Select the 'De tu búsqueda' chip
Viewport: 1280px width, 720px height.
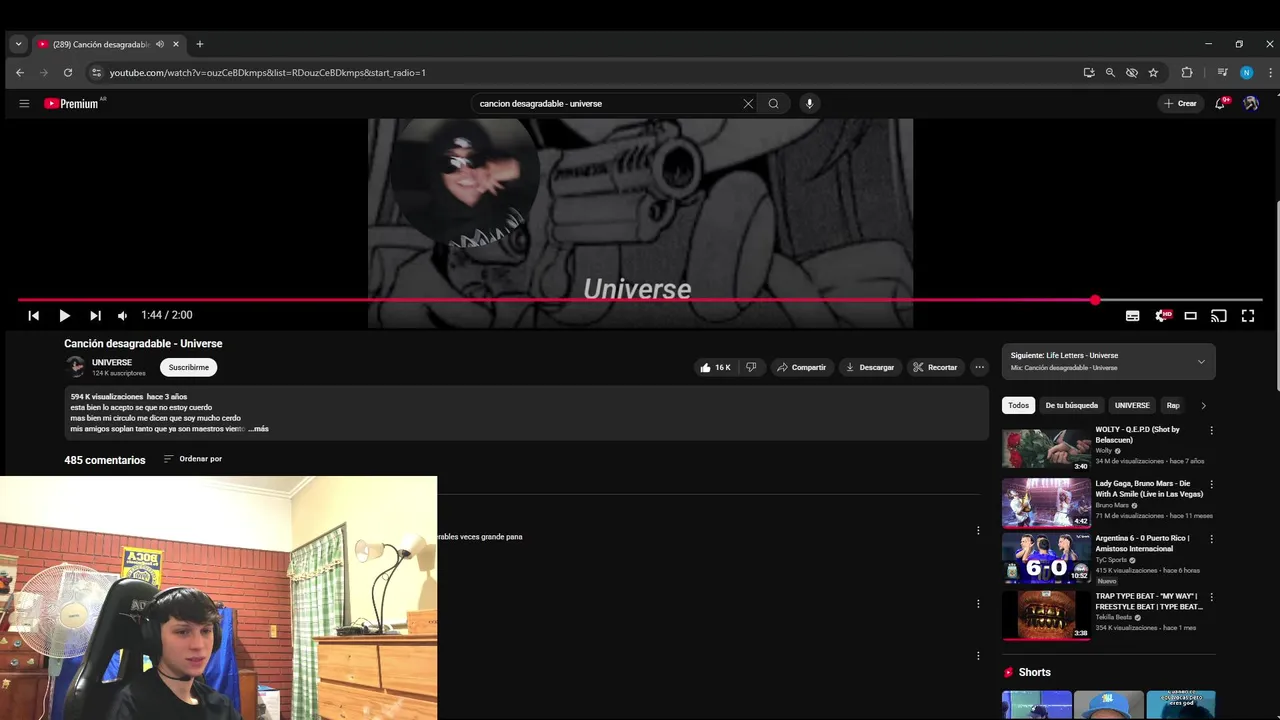[1071, 405]
